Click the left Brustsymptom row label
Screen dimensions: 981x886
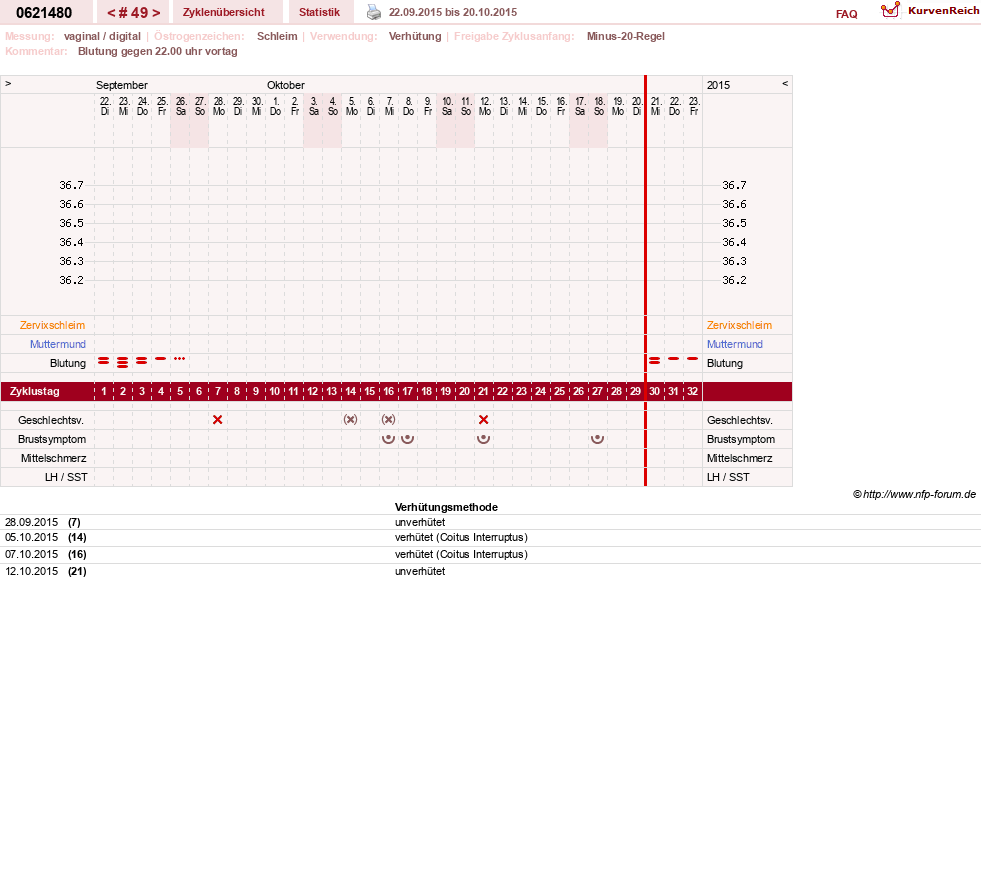coord(52,439)
